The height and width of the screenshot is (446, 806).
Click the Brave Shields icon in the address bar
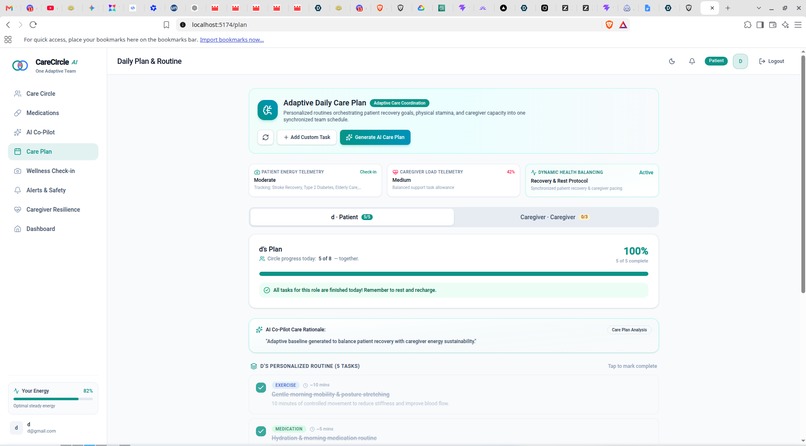[x=609, y=25]
